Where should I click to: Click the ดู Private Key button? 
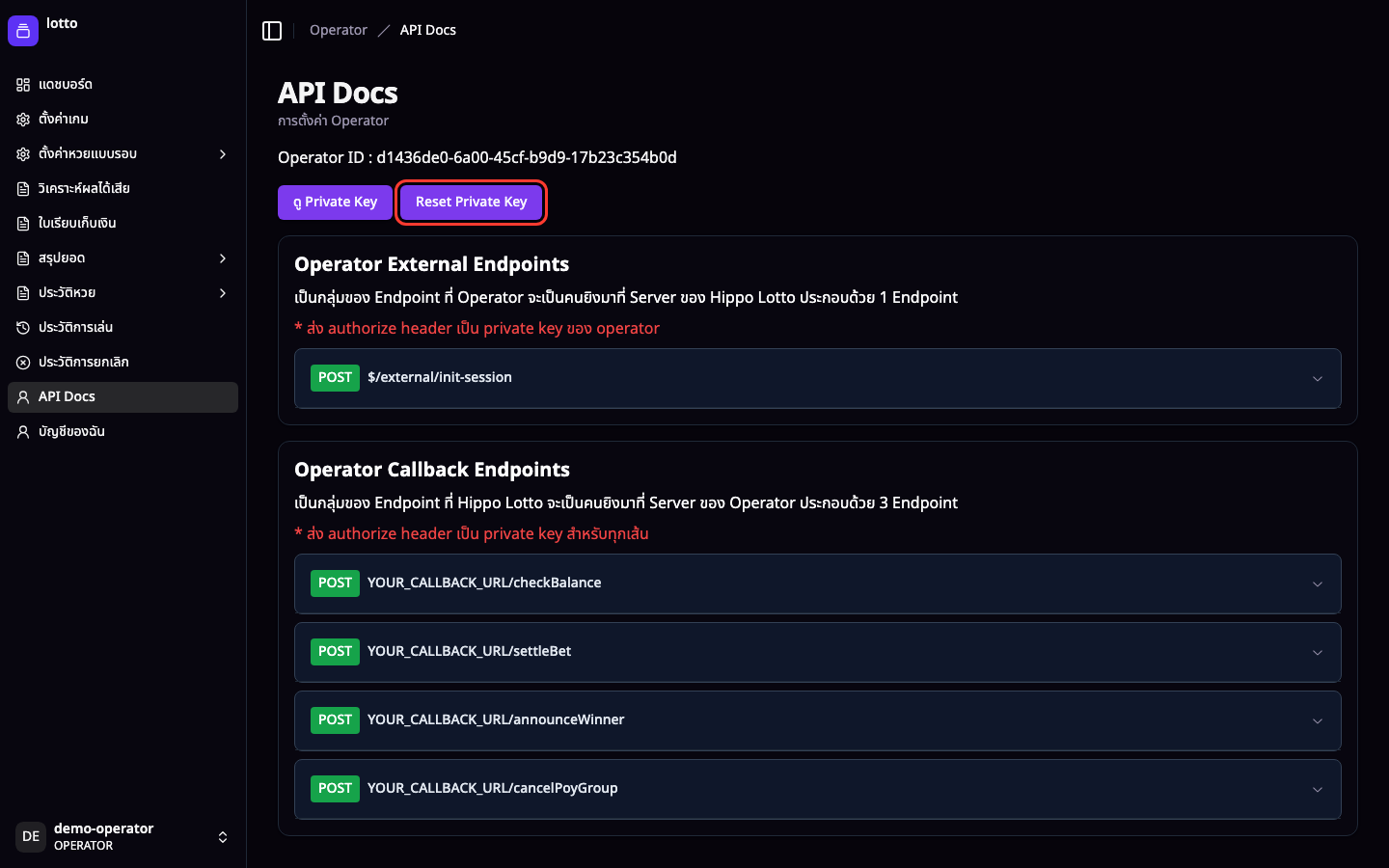click(x=335, y=203)
